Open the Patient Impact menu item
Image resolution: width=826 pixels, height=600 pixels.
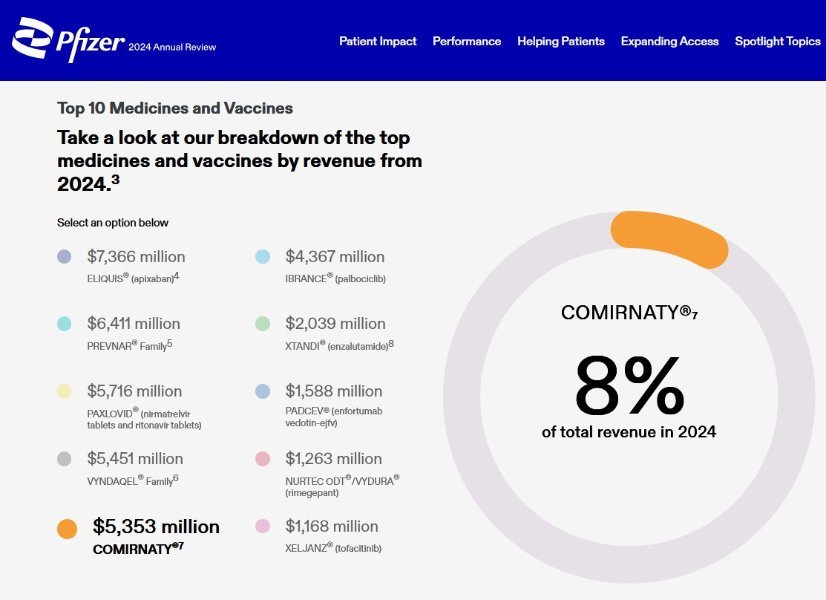pos(378,41)
